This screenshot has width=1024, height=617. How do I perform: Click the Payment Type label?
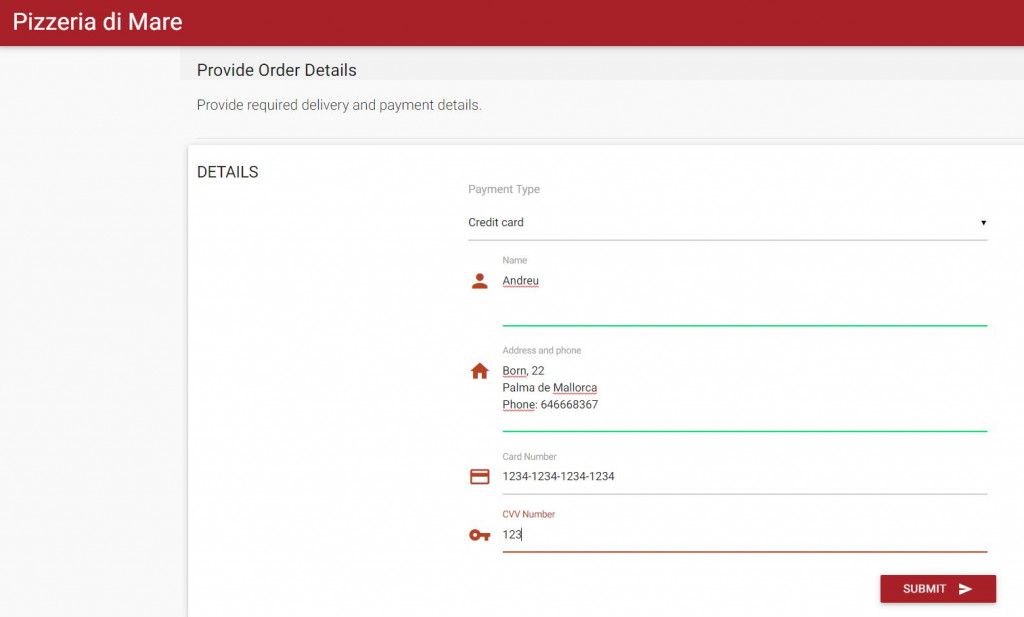(504, 190)
